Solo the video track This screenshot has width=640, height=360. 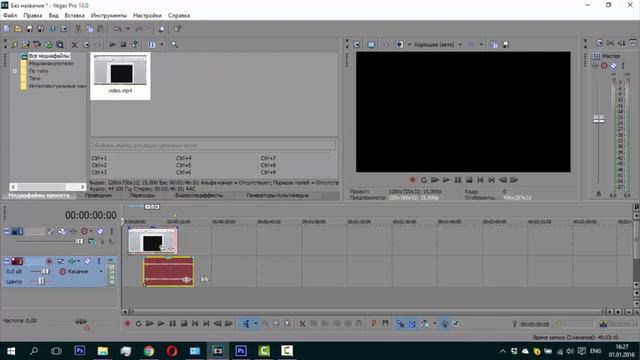click(111, 231)
